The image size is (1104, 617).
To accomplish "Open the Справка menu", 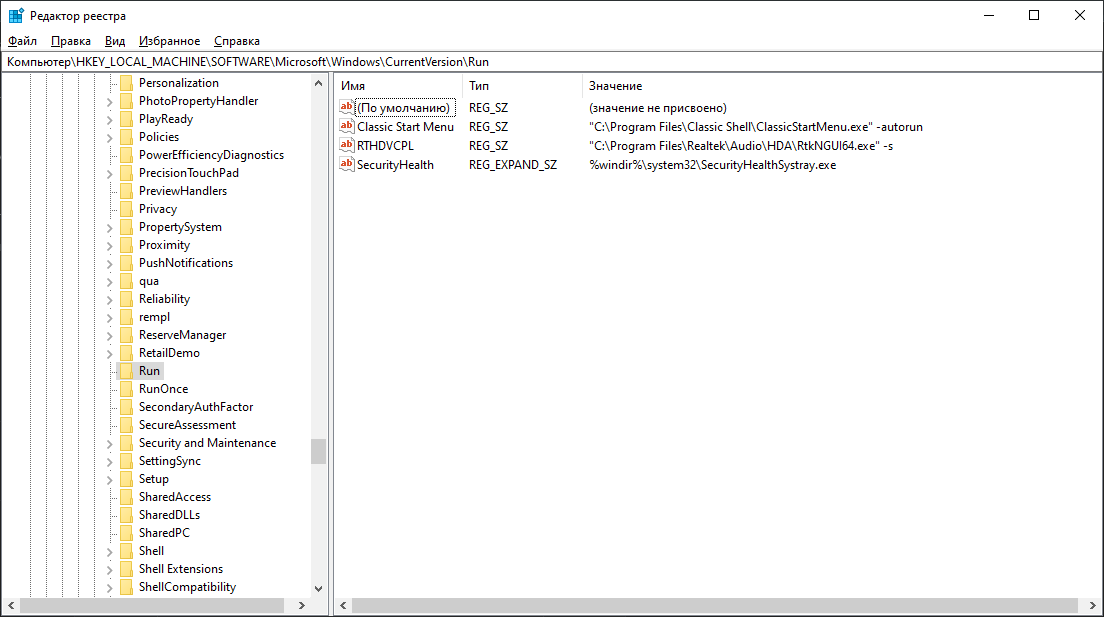I will tap(237, 41).
